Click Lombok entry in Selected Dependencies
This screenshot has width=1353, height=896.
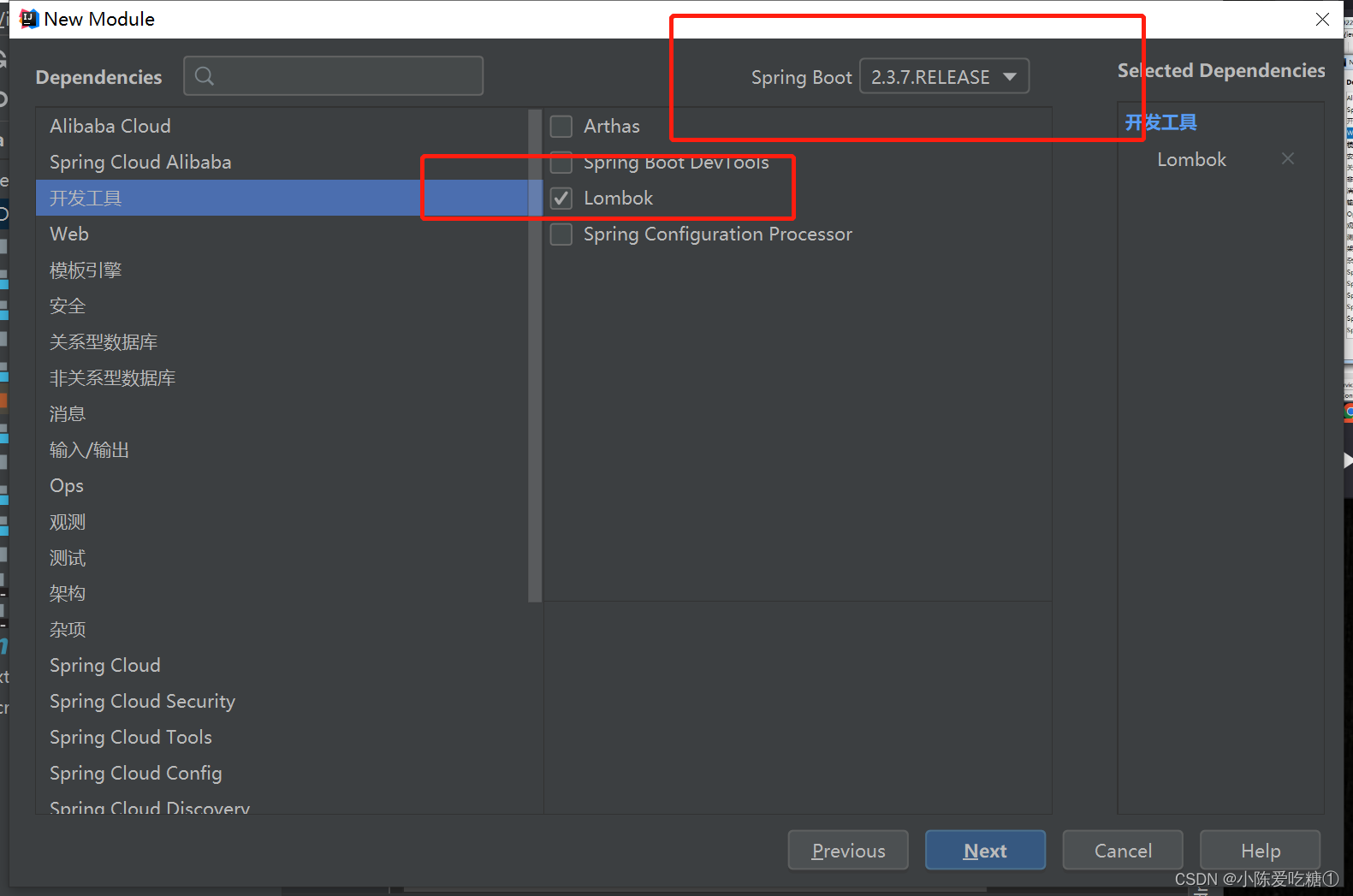(x=1191, y=160)
